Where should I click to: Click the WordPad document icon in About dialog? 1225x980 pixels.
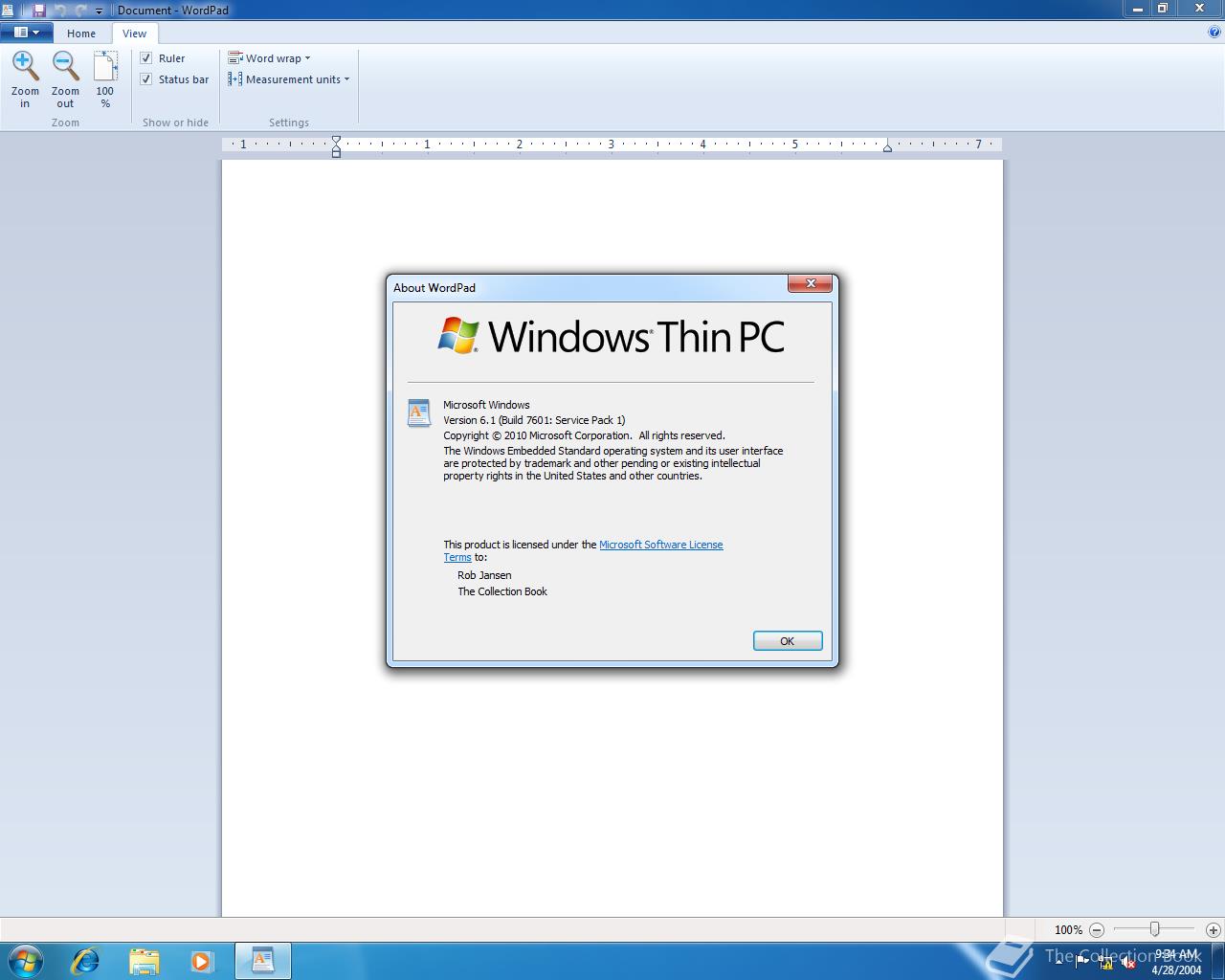tap(418, 412)
